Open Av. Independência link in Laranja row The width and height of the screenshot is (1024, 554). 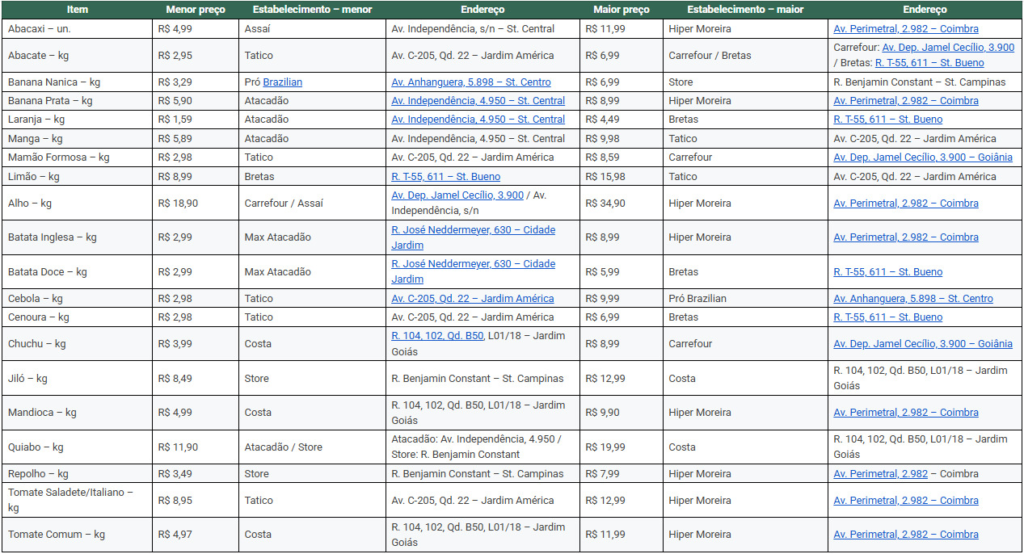[x=478, y=120]
